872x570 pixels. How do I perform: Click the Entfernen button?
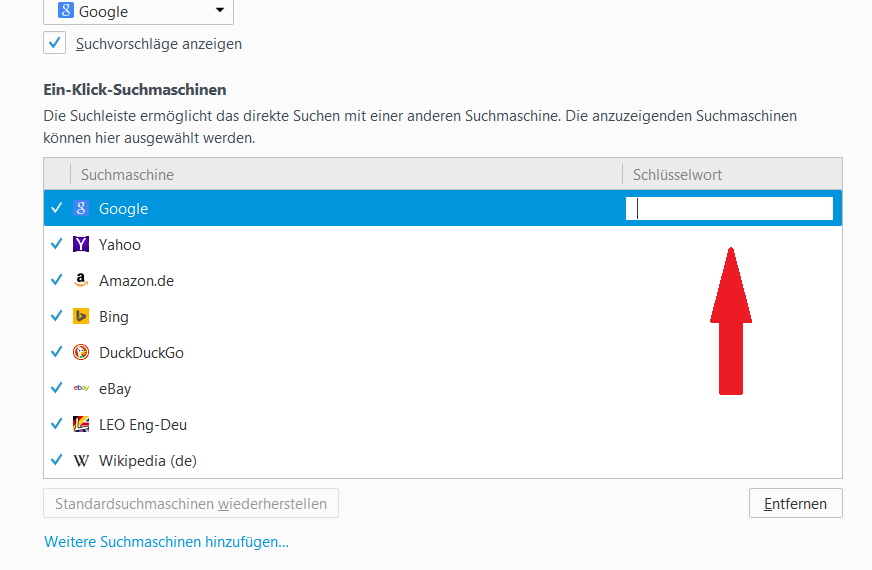point(795,504)
